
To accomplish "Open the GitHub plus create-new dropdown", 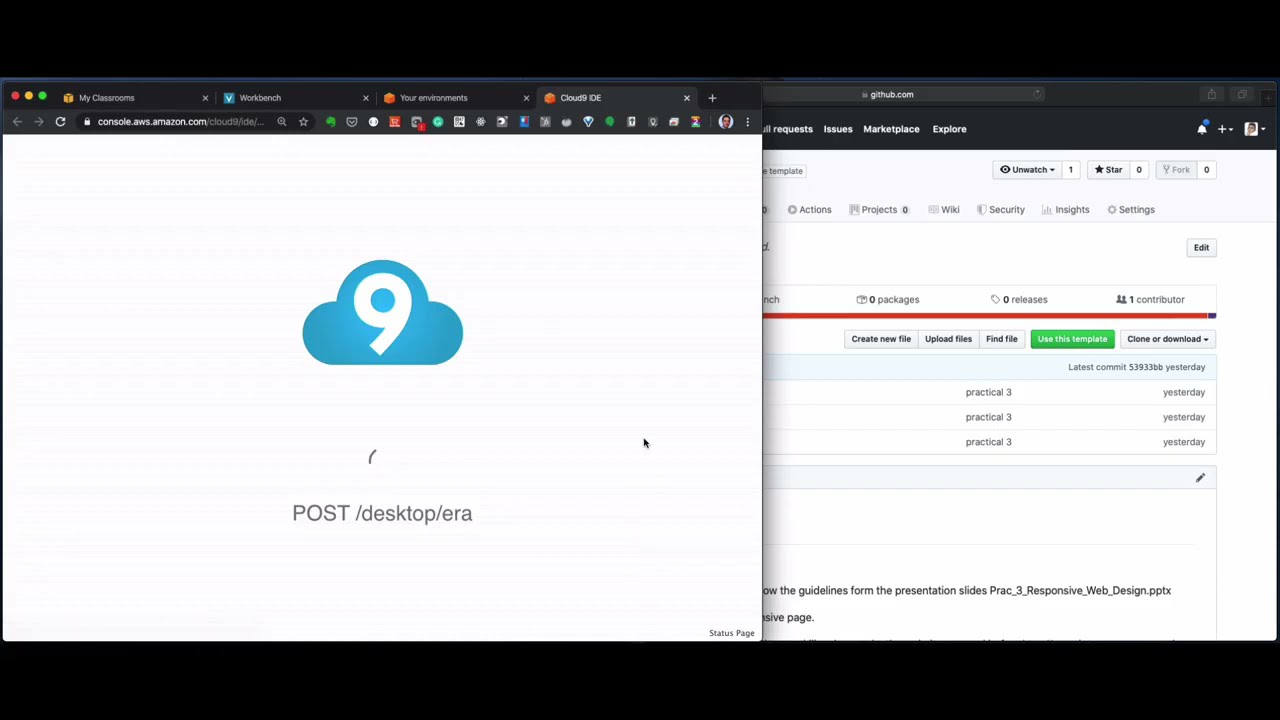I will click(1226, 129).
